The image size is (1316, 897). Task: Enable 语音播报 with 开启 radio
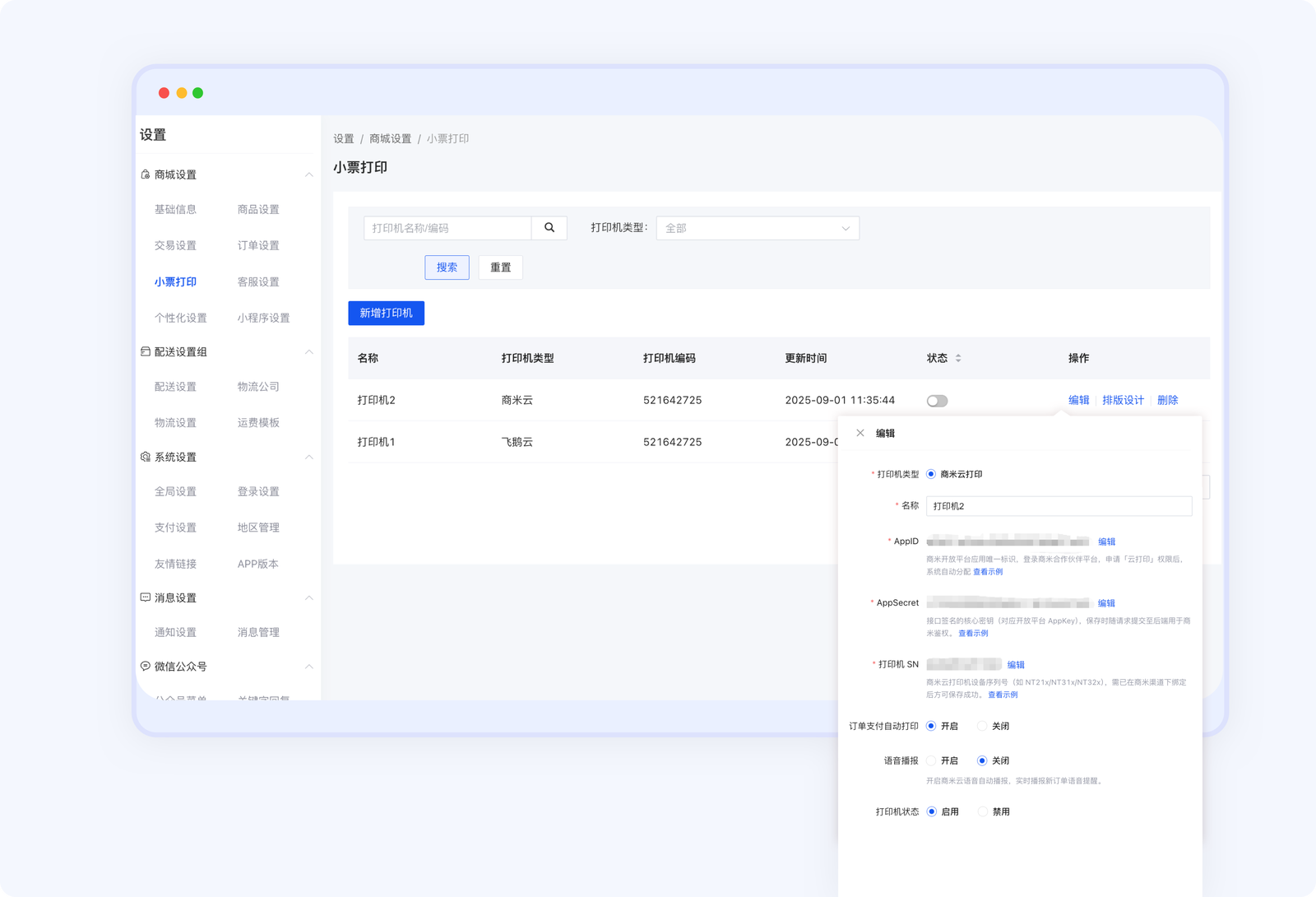[x=931, y=760]
